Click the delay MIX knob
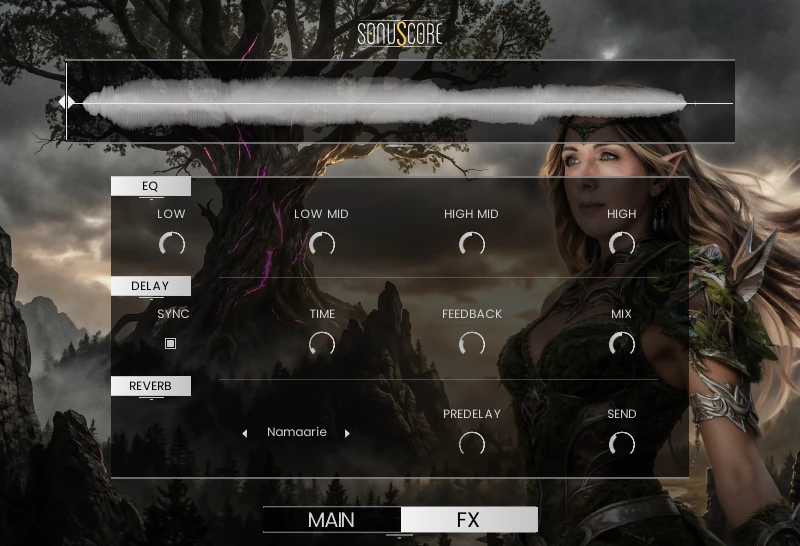 (x=621, y=344)
